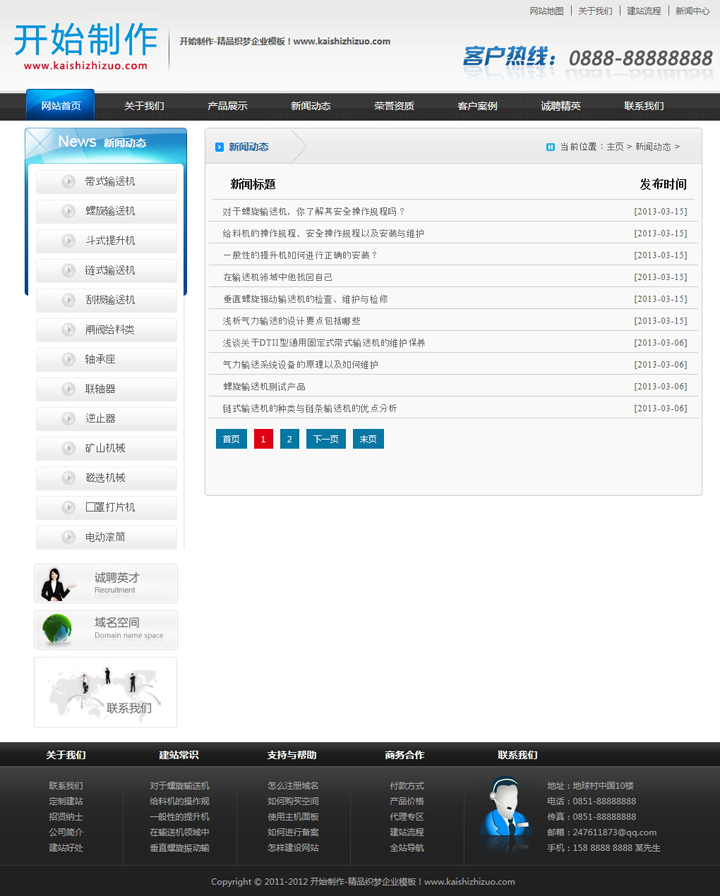The width and height of the screenshot is (720, 896).
Task: Go to page 2 of news list
Action: (x=289, y=439)
